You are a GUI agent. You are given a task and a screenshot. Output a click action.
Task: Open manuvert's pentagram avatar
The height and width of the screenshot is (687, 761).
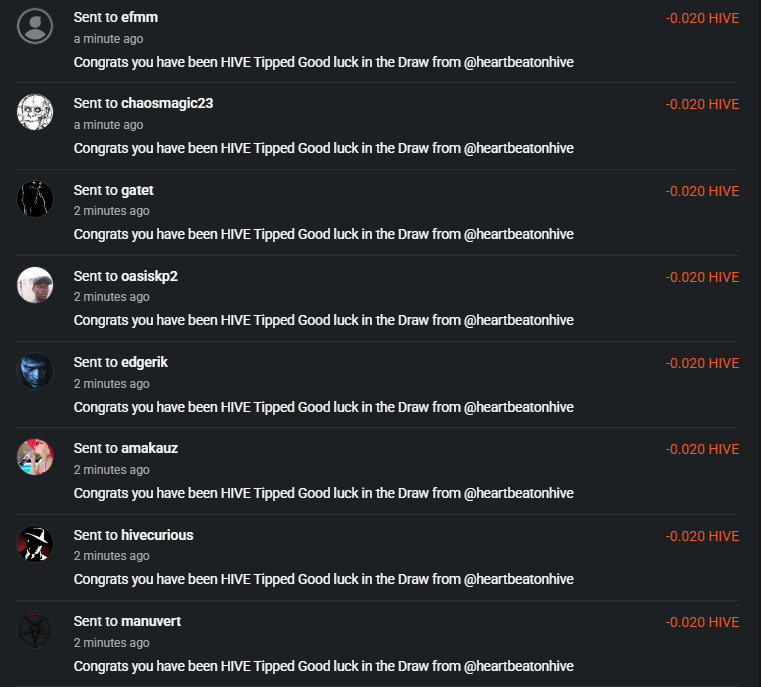35,630
